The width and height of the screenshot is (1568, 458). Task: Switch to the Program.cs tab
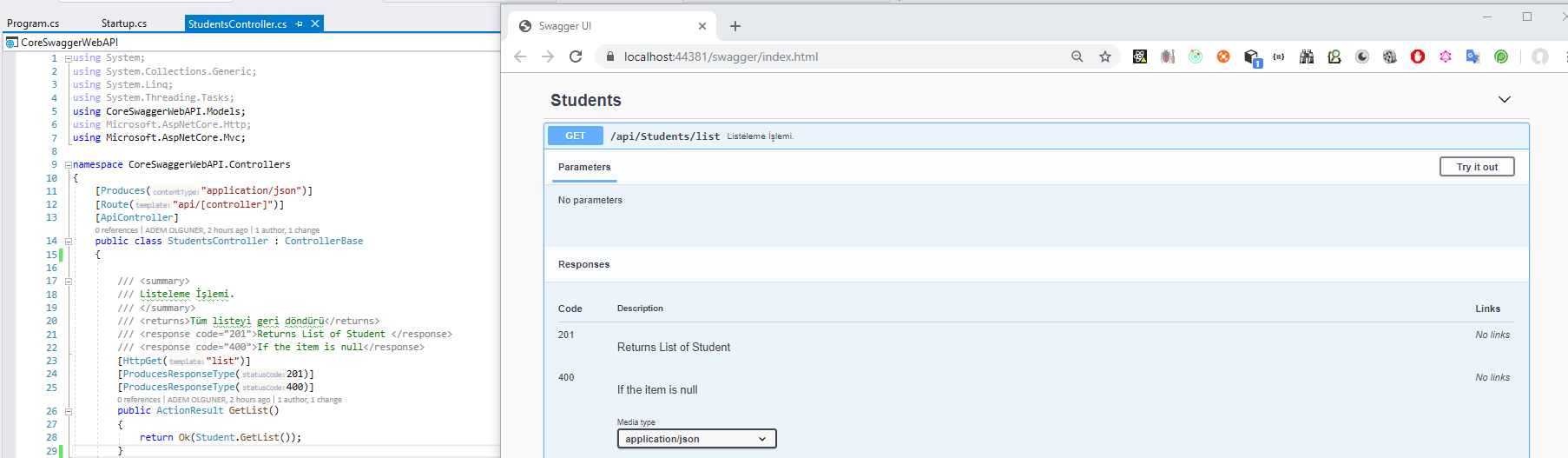coord(33,23)
